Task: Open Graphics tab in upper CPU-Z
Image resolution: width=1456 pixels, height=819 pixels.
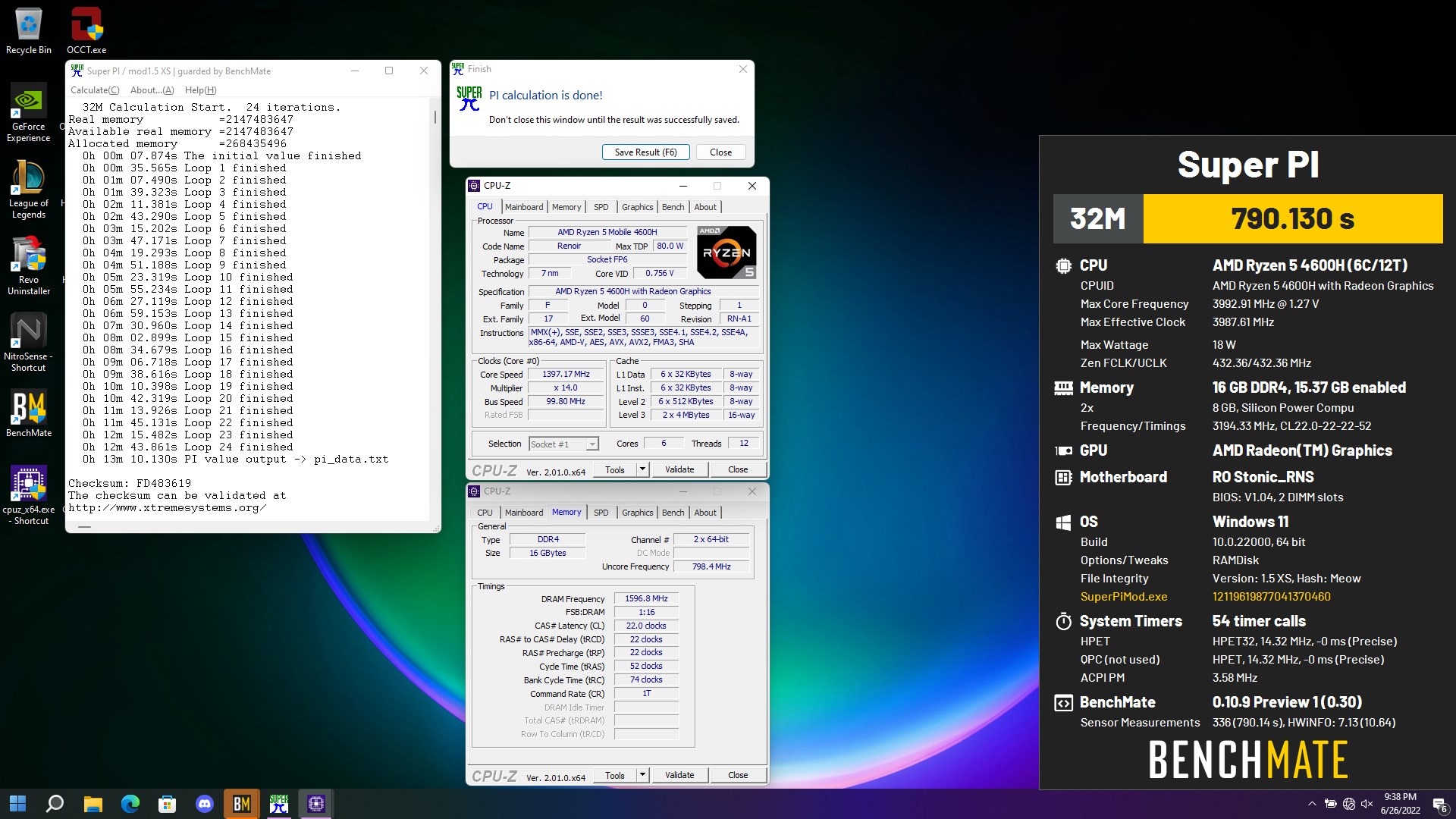Action: pyautogui.click(x=638, y=207)
